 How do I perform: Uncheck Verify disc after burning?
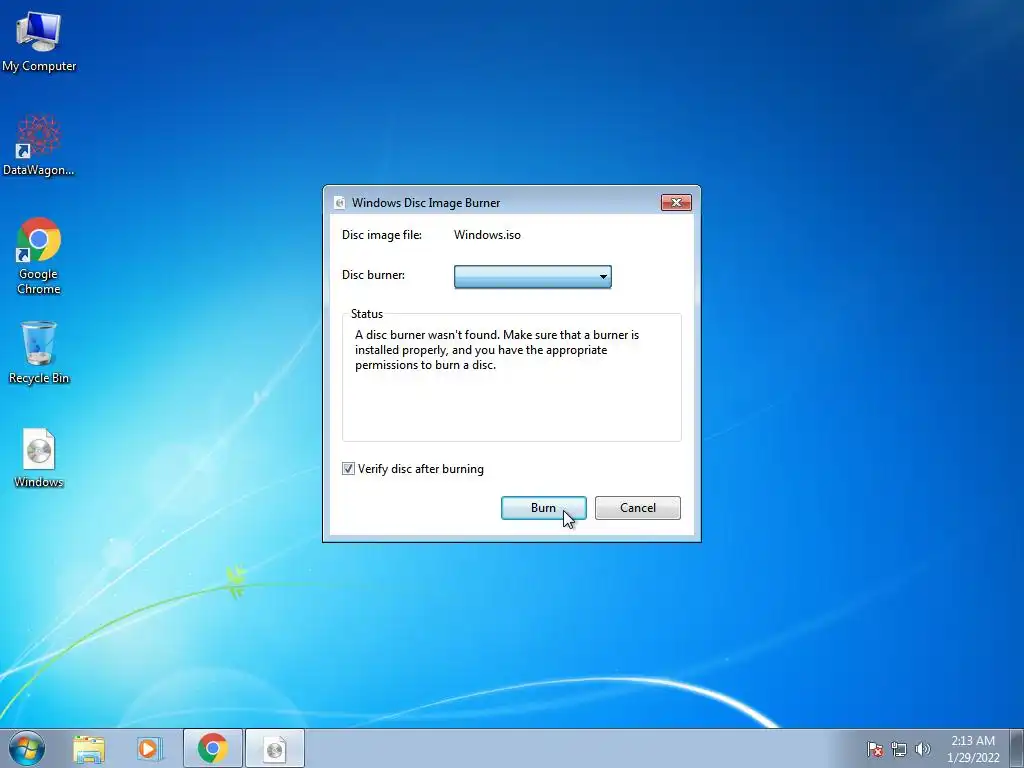click(x=348, y=469)
